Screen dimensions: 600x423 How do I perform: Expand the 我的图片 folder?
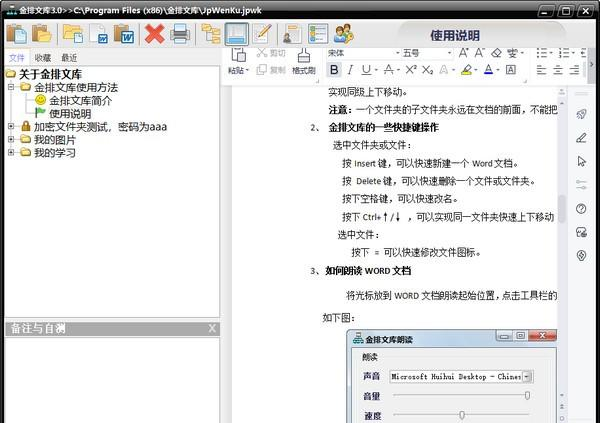click(11, 139)
